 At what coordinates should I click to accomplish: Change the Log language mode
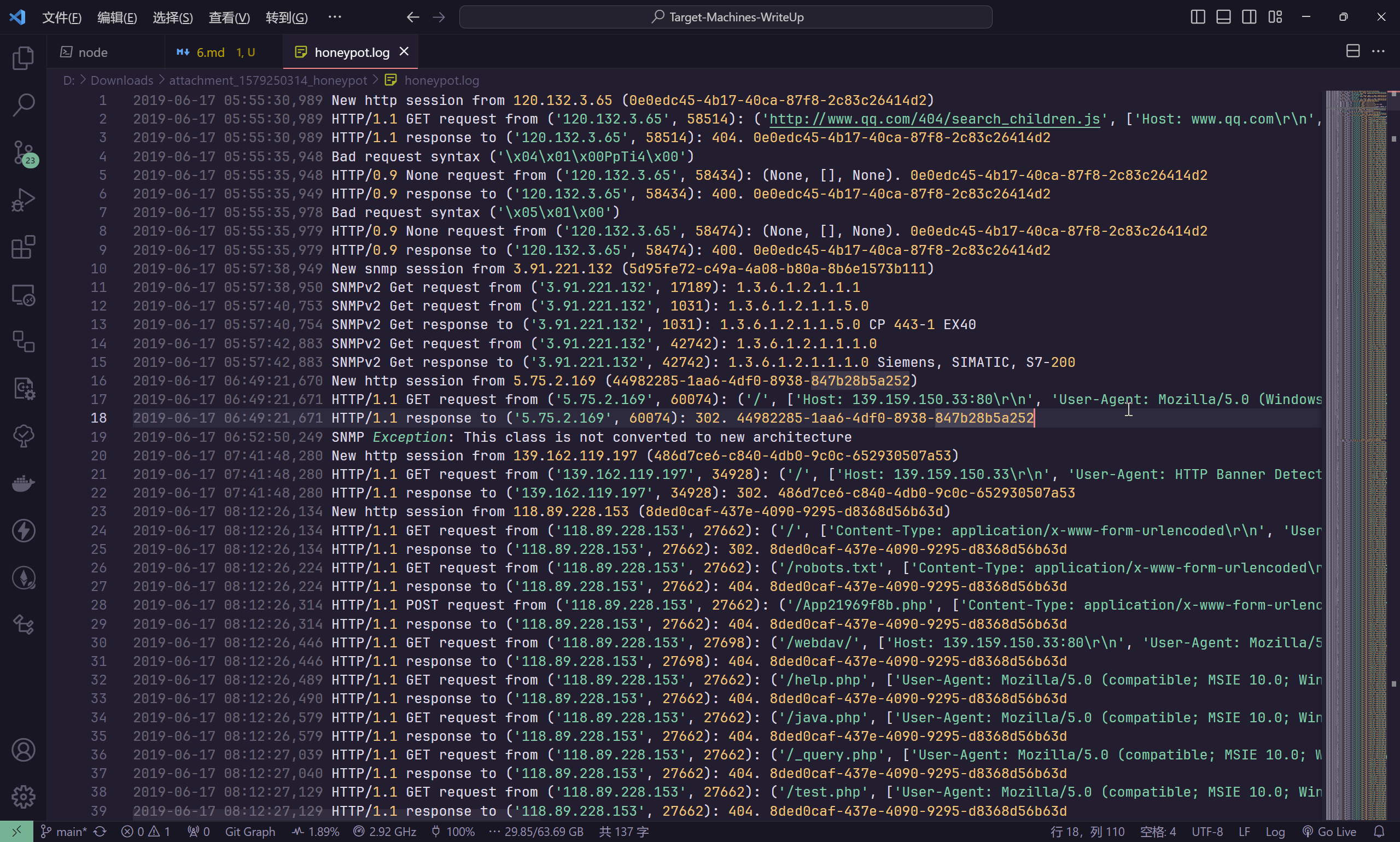tap(1275, 831)
